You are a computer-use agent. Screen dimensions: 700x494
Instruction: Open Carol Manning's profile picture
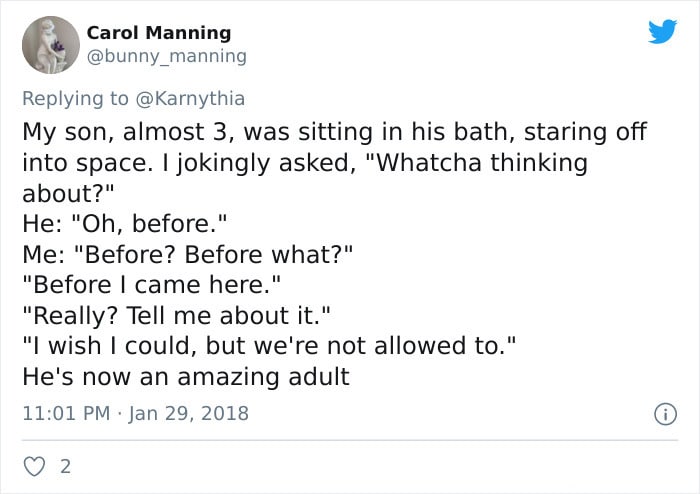pos(50,45)
